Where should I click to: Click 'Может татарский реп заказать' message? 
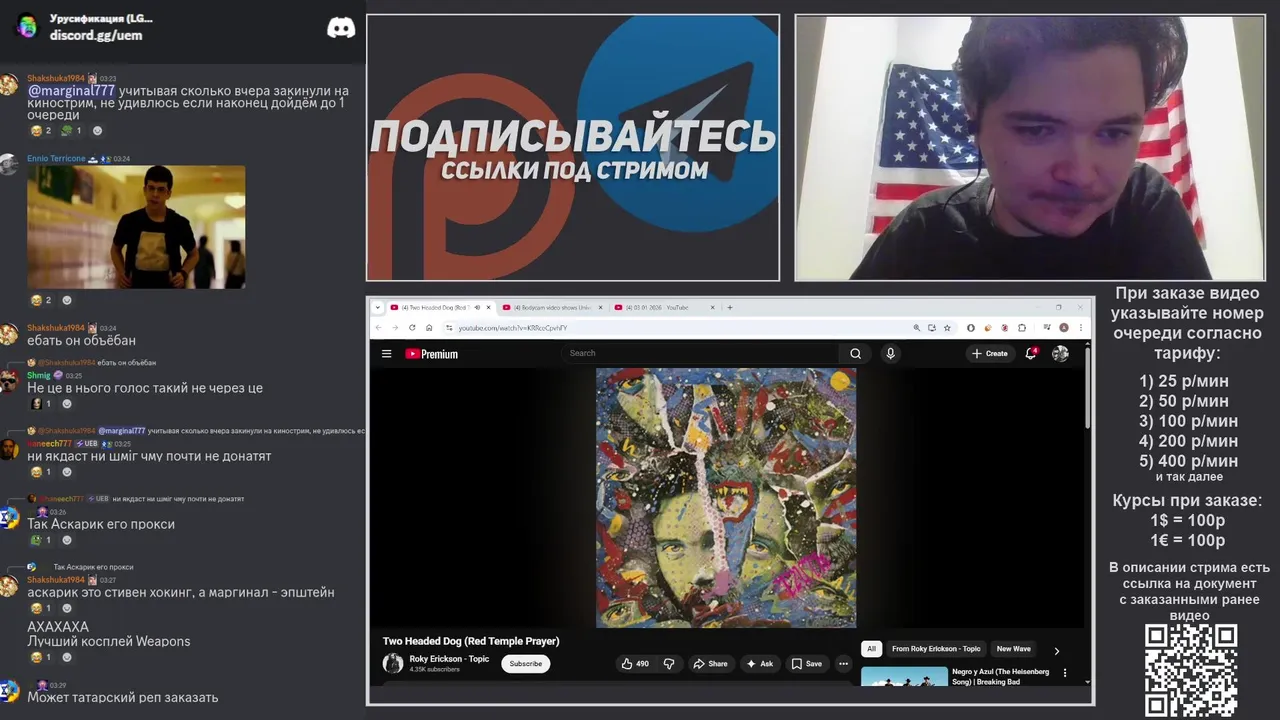122,698
